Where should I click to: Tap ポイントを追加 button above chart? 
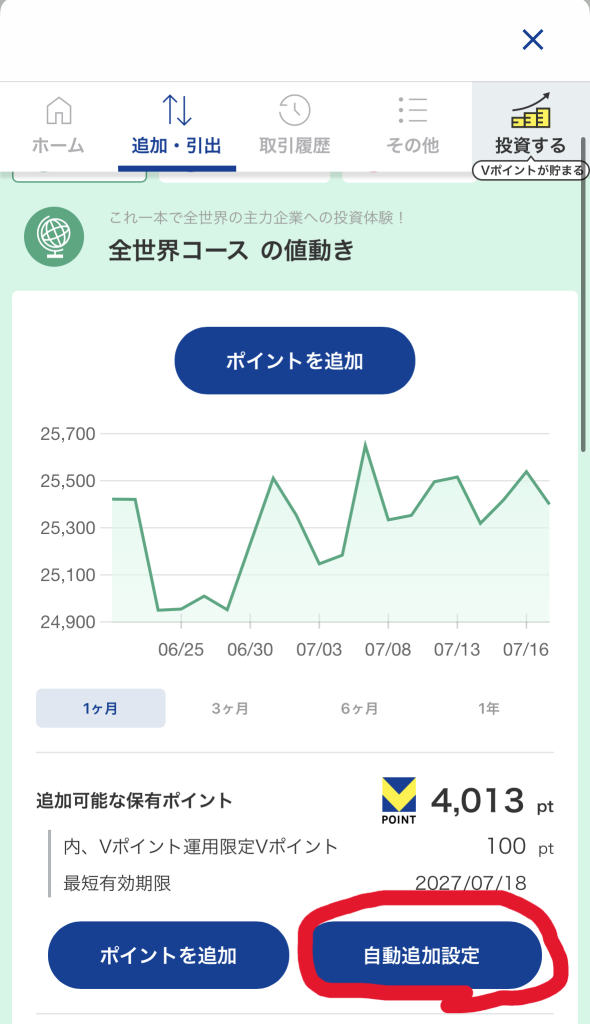tap(295, 360)
